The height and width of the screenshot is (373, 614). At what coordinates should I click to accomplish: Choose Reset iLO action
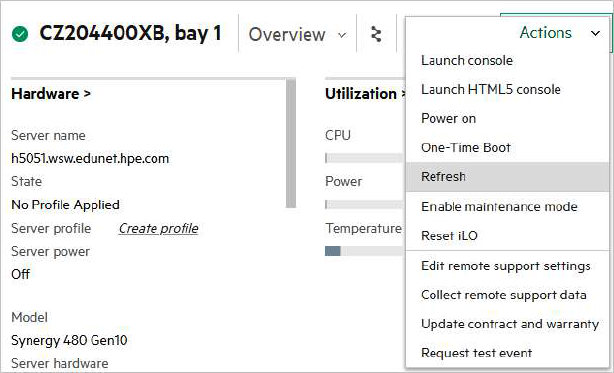449,236
